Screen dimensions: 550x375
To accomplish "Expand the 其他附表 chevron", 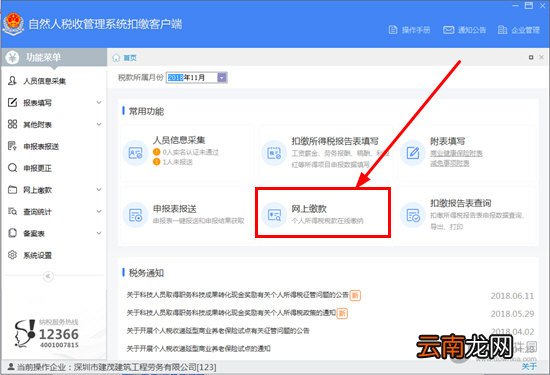I will [x=99, y=124].
